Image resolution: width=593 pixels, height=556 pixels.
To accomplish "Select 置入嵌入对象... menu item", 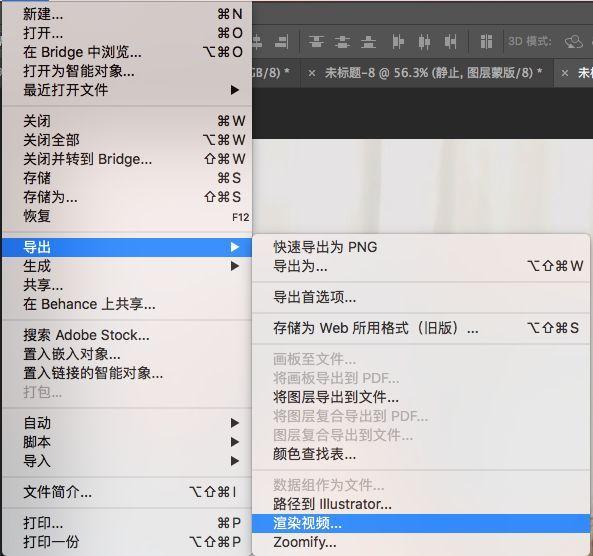I will [127, 354].
